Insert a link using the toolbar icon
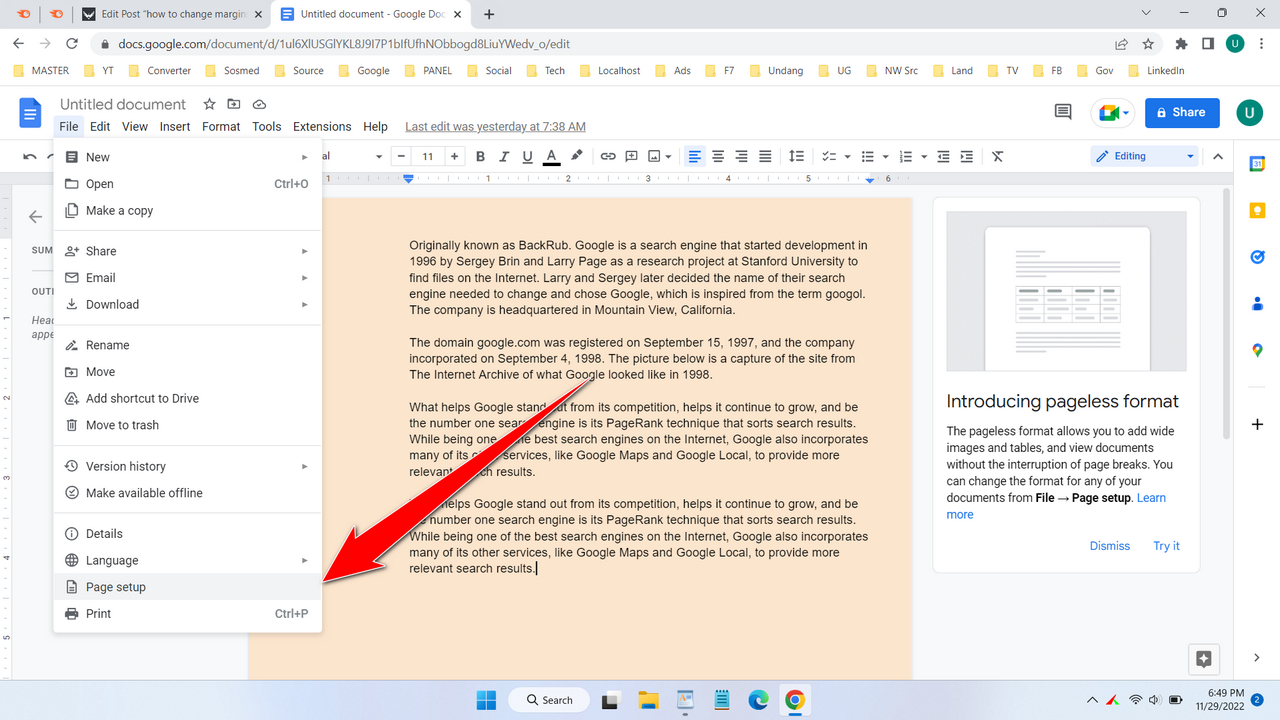 [608, 156]
